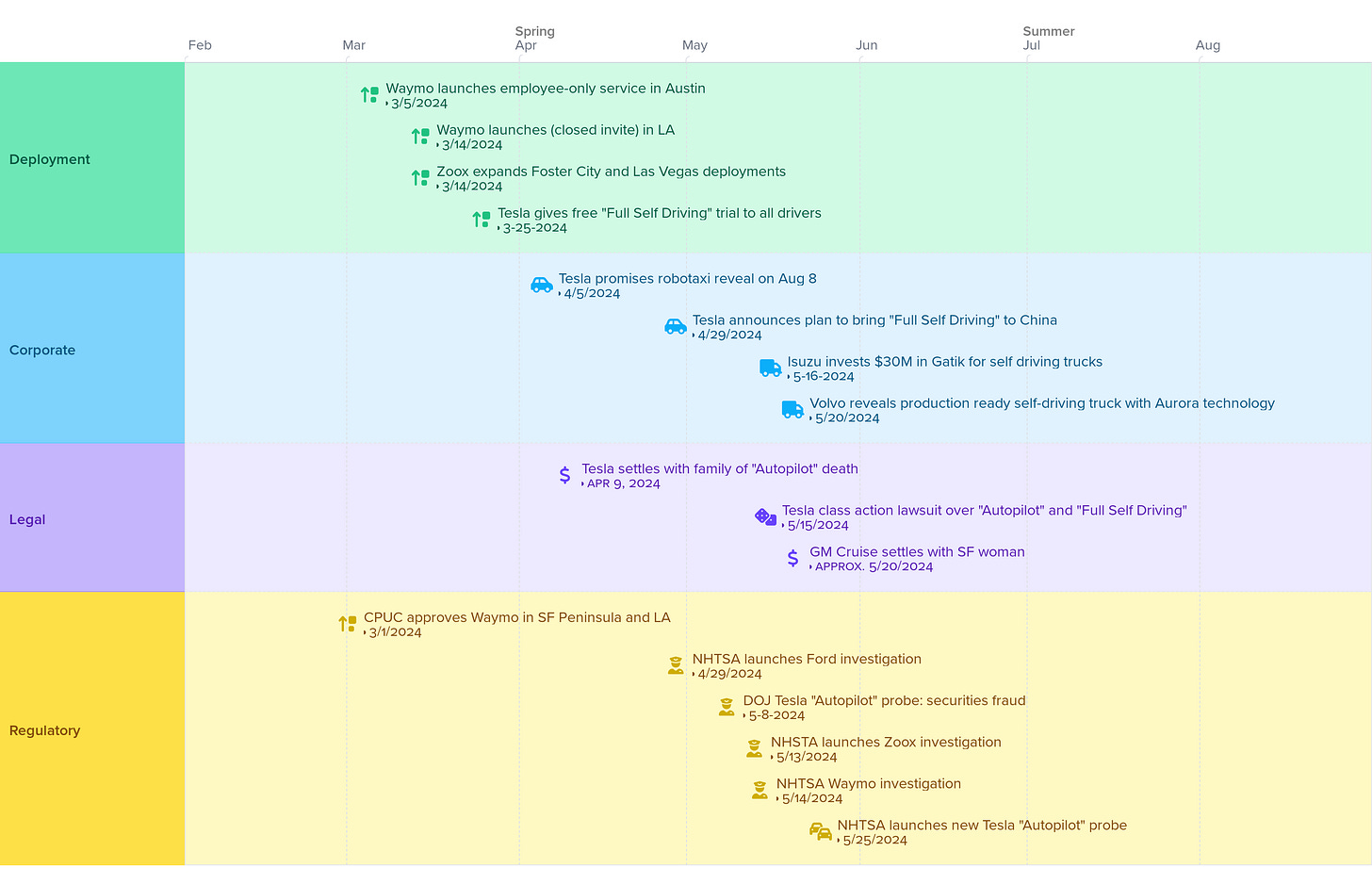This screenshot has height=884, width=1372.
Task: Click dollar icon for GM Cruise settlement
Action: [792, 559]
